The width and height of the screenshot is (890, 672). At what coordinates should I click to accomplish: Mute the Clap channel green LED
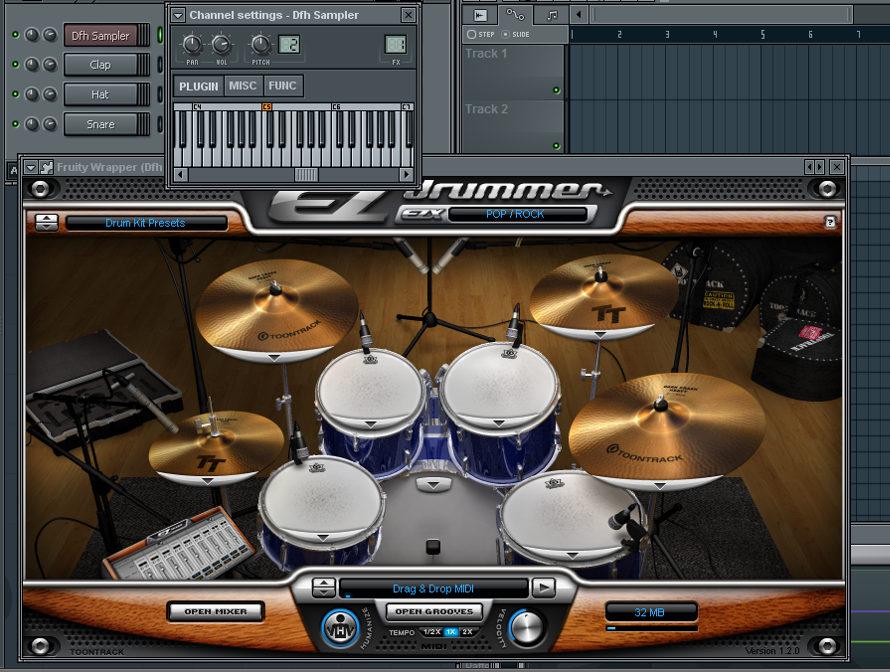[15, 65]
